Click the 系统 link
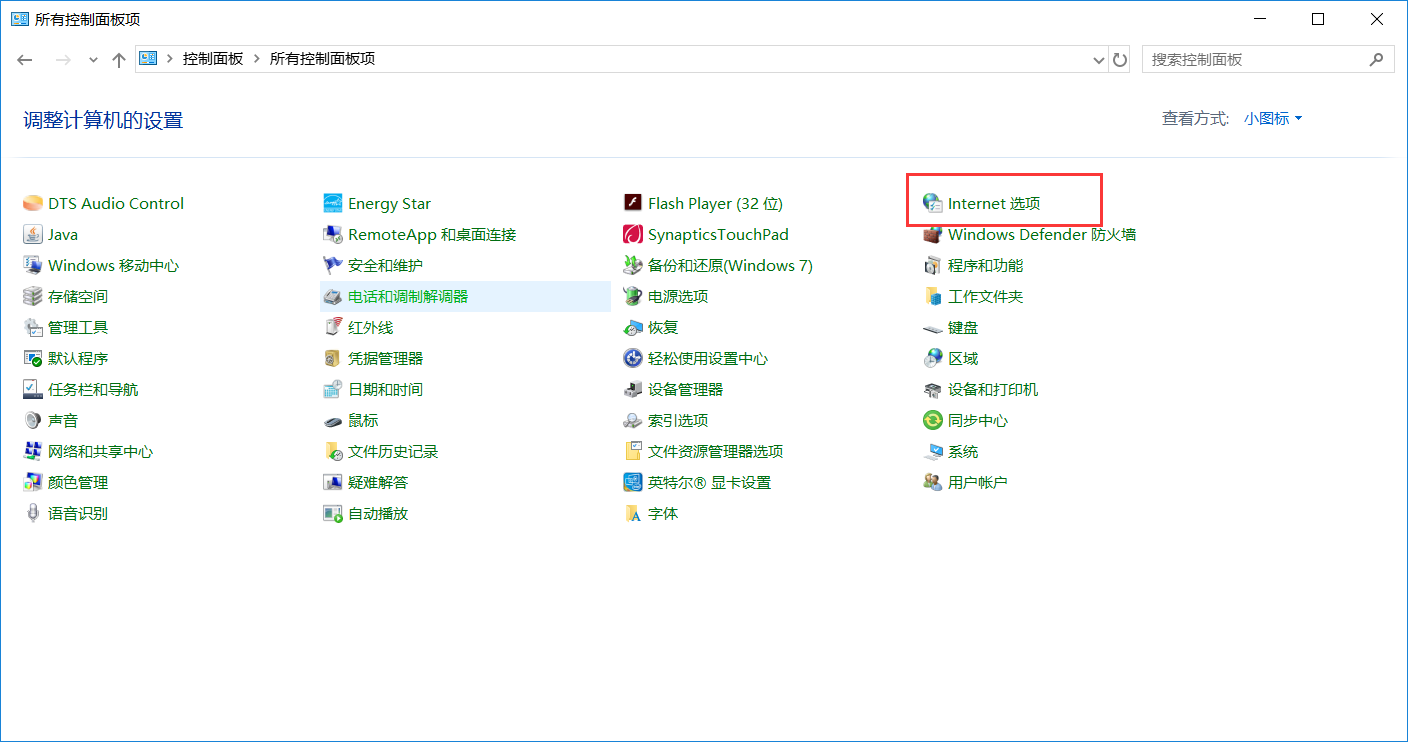This screenshot has height=742, width=1408. [x=963, y=452]
